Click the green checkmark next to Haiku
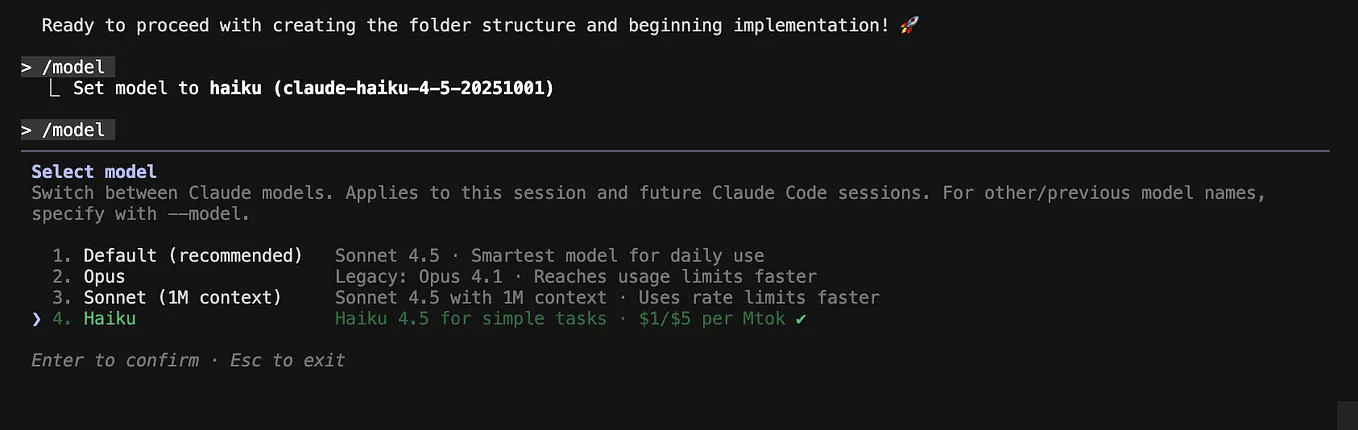Screen dimensions: 1358x430 [x=799, y=319]
